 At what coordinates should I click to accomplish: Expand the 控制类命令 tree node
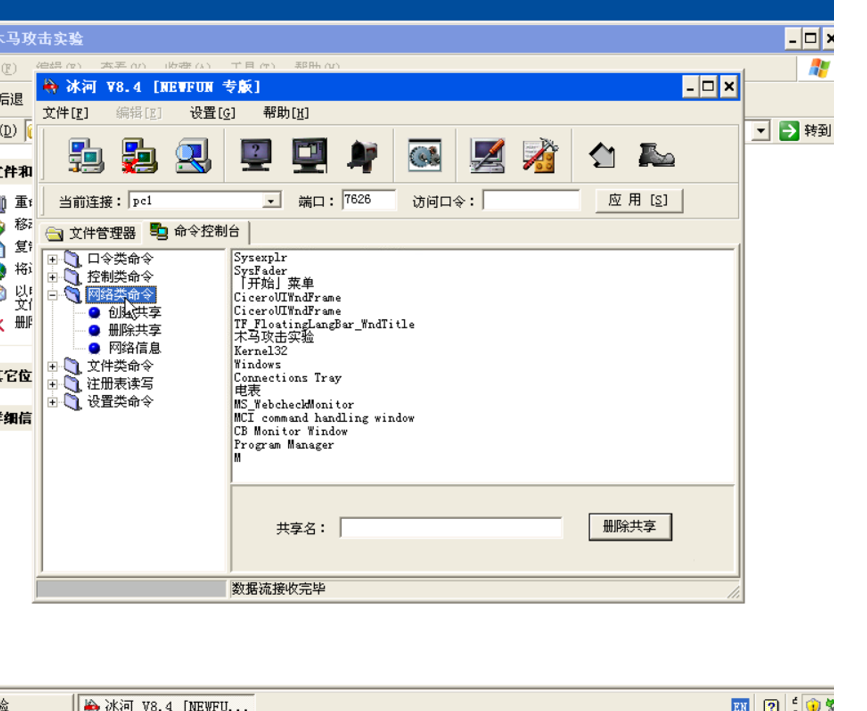(53, 277)
